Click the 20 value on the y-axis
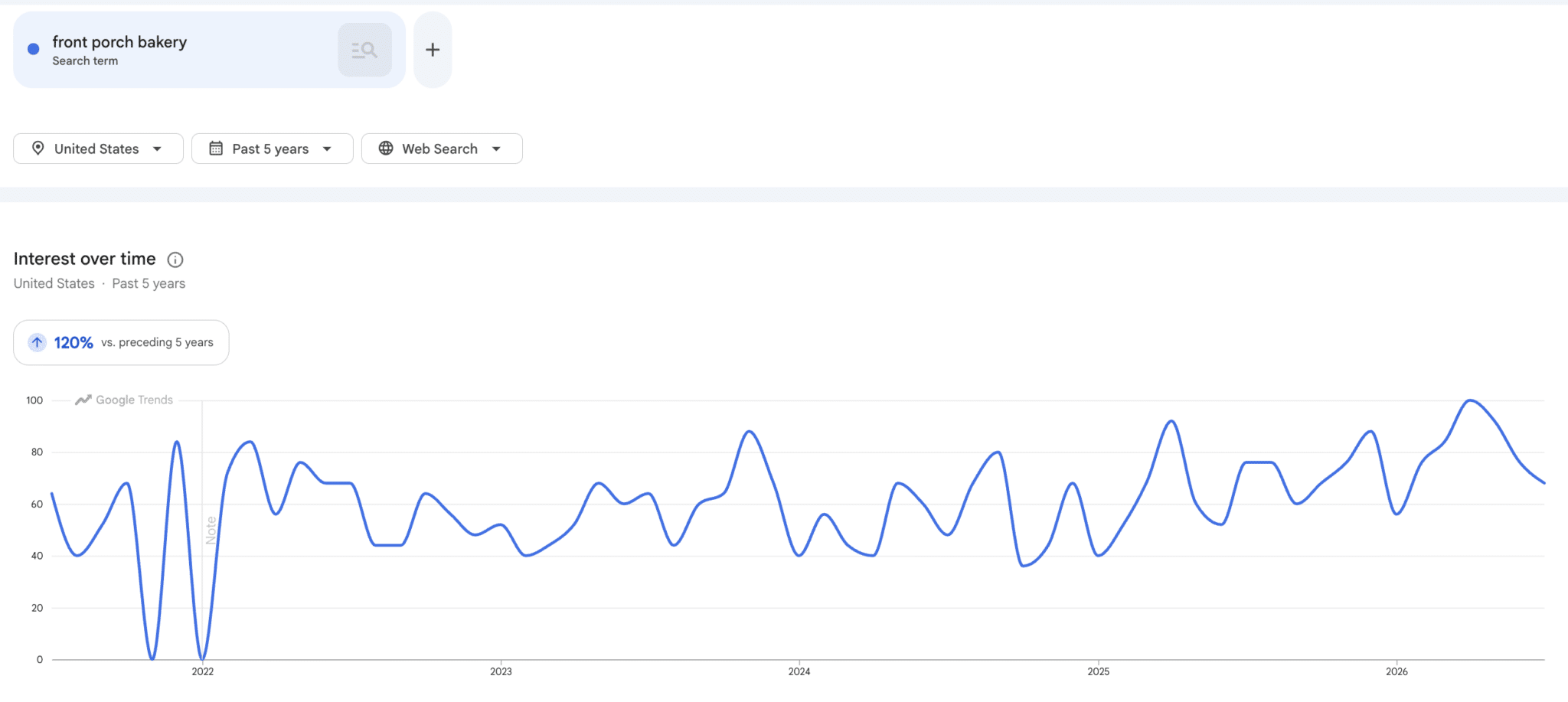 click(37, 608)
